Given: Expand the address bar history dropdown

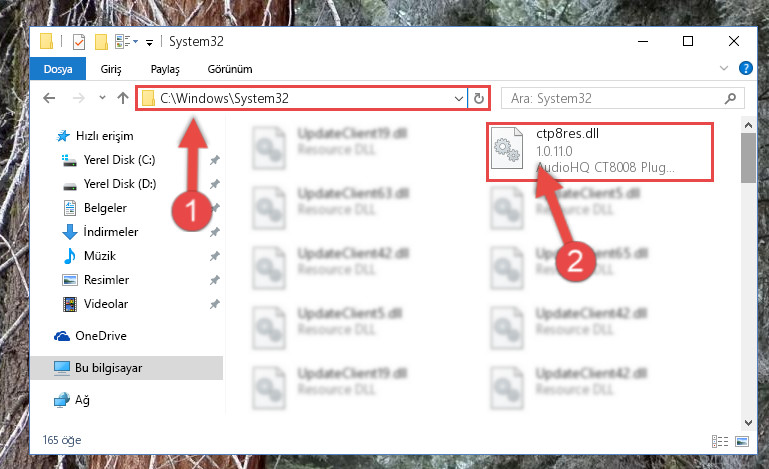Looking at the screenshot, I should point(459,99).
